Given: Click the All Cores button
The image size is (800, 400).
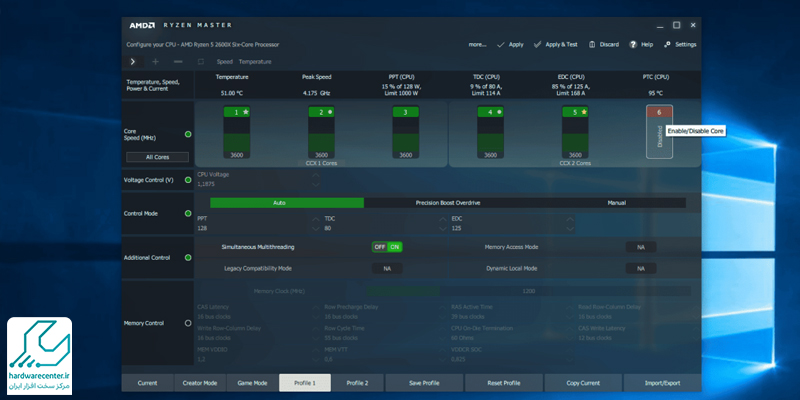Looking at the screenshot, I should click(x=157, y=157).
